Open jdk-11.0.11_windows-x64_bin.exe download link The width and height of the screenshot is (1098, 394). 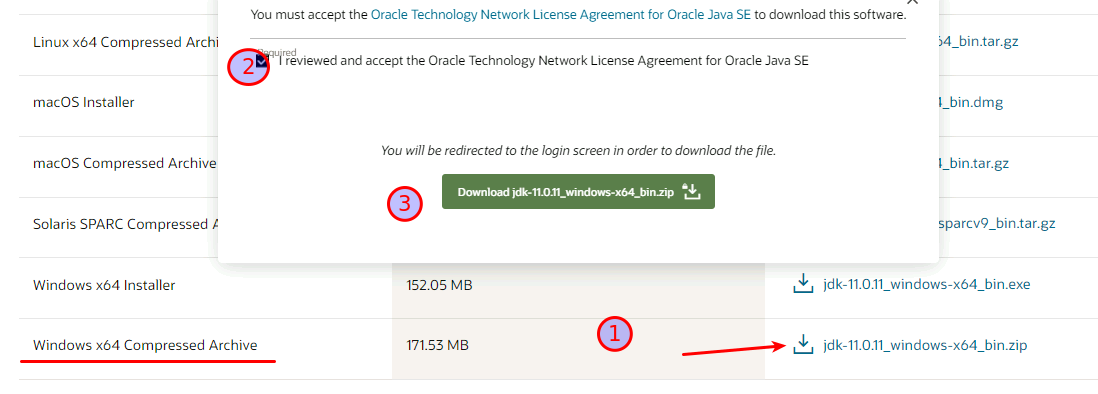pos(926,284)
